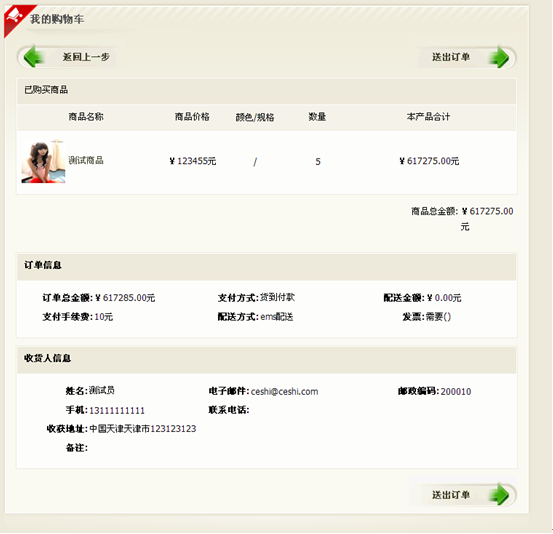Click the postal code 200010

(x=456, y=391)
